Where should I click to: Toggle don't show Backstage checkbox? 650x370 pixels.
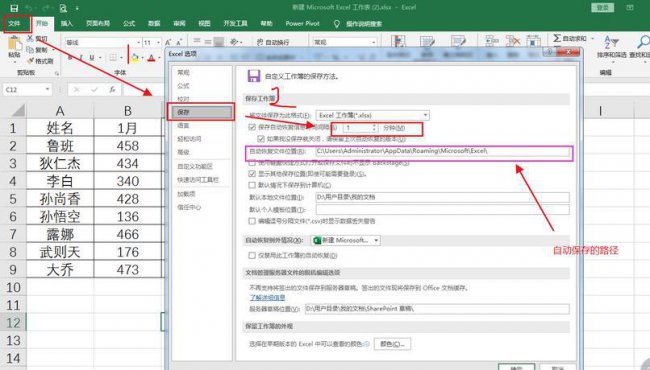point(252,163)
